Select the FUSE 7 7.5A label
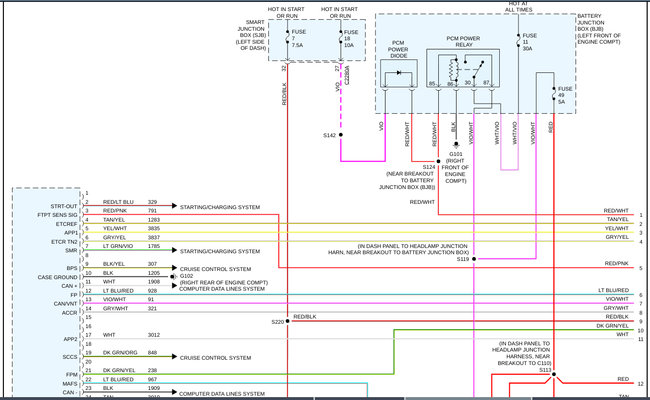Screen dimensions: 650x400 [298, 38]
